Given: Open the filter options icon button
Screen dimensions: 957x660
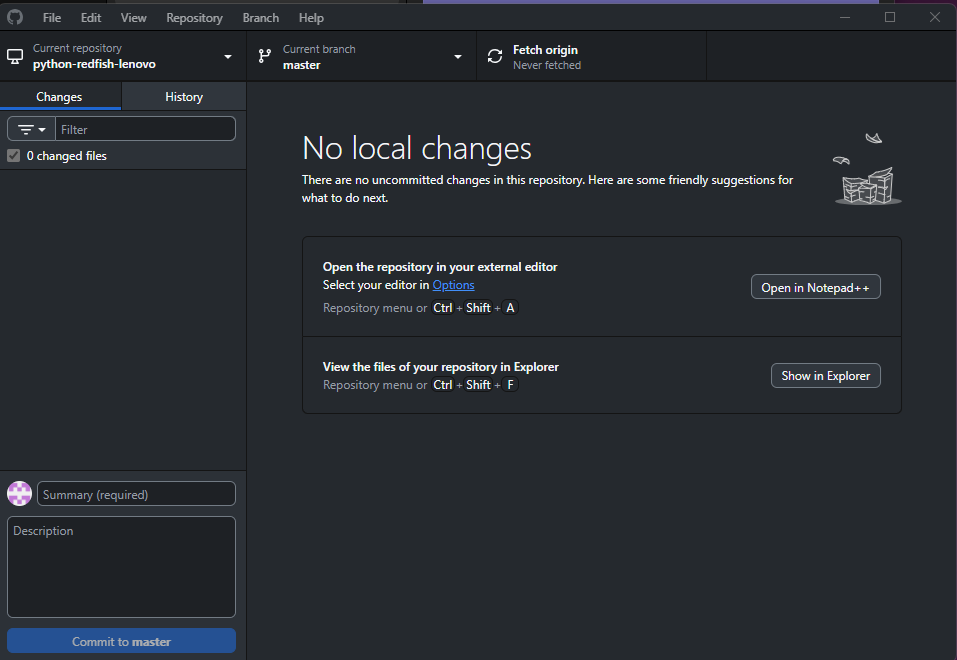Looking at the screenshot, I should click(x=31, y=129).
